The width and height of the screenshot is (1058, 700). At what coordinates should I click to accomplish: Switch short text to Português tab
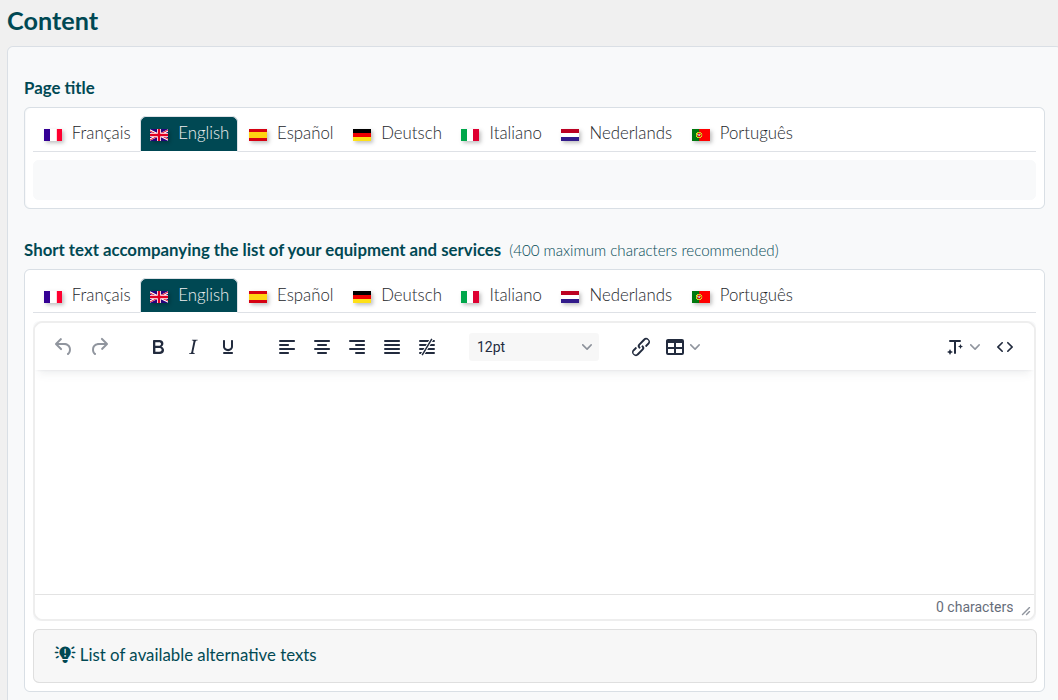742,296
